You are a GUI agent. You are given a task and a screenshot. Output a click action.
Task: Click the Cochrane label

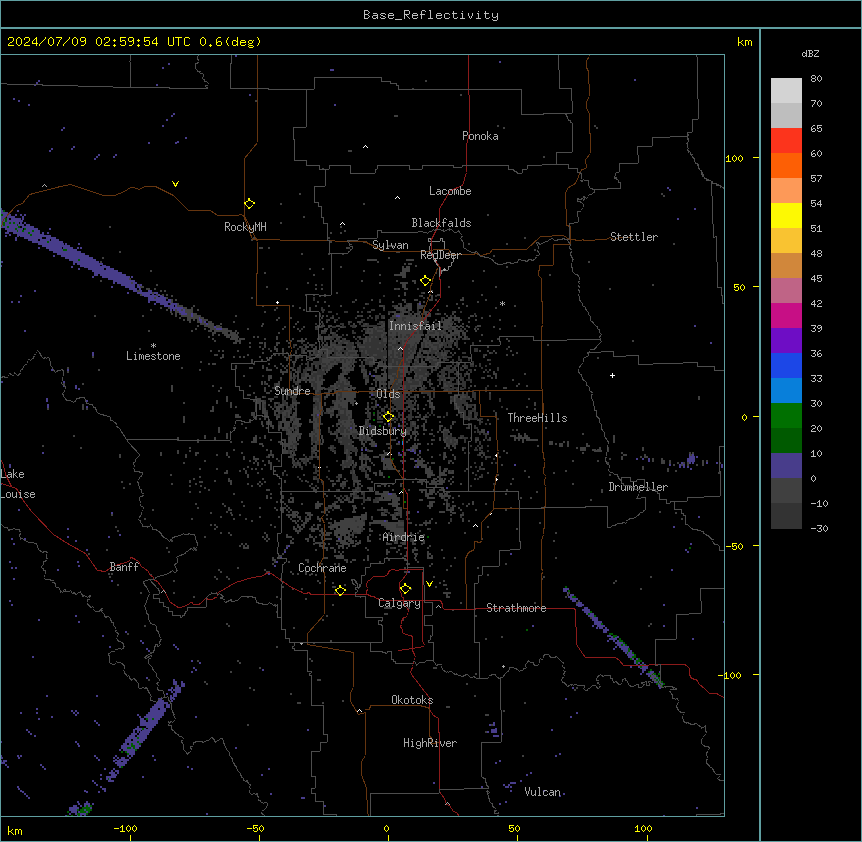pyautogui.click(x=322, y=568)
